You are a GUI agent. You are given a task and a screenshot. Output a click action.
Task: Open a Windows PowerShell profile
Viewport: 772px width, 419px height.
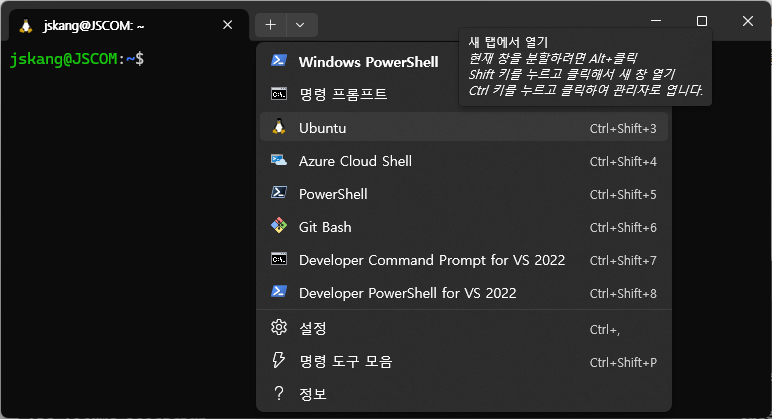(x=464, y=62)
